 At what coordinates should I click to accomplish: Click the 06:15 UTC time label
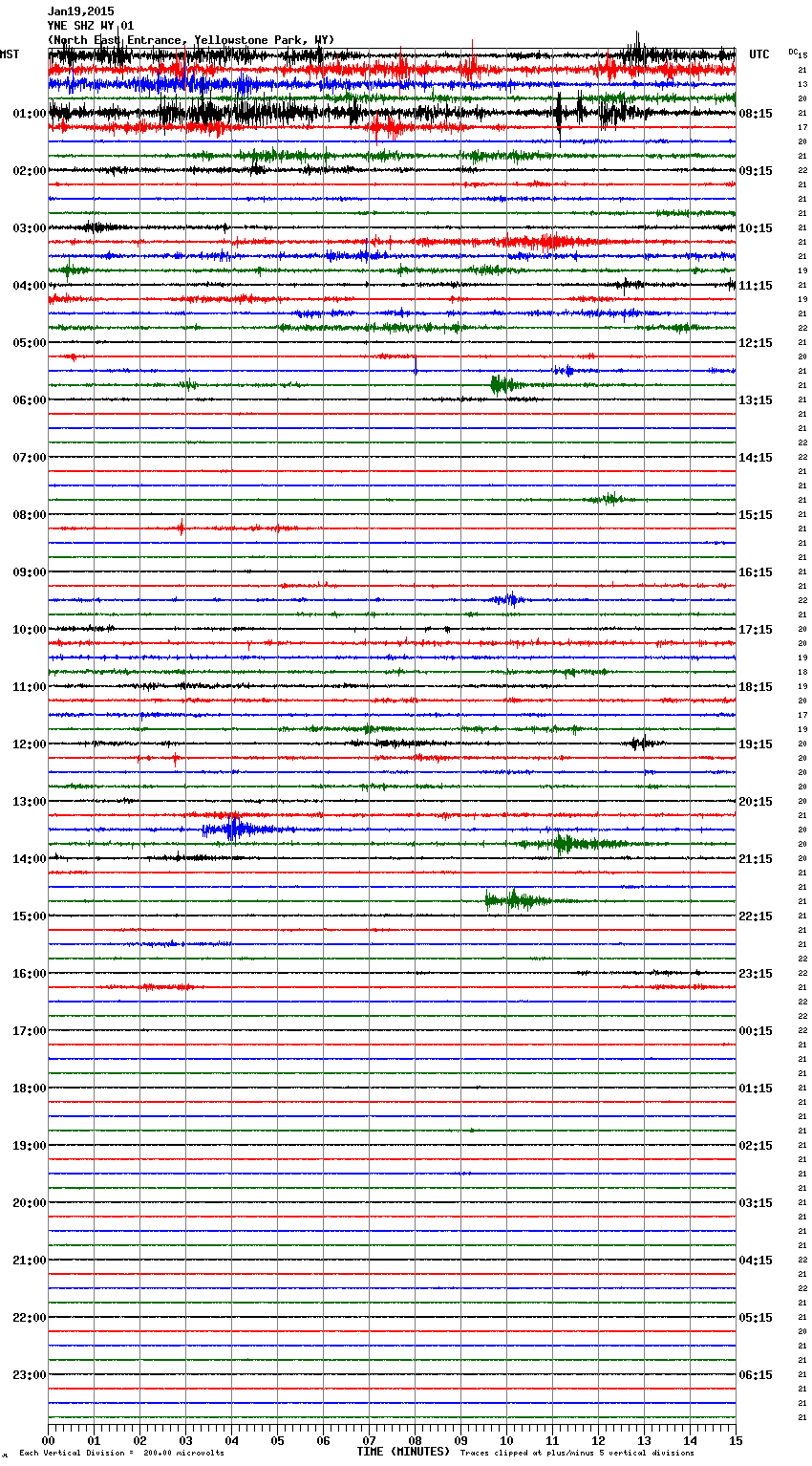pyautogui.click(x=756, y=1375)
